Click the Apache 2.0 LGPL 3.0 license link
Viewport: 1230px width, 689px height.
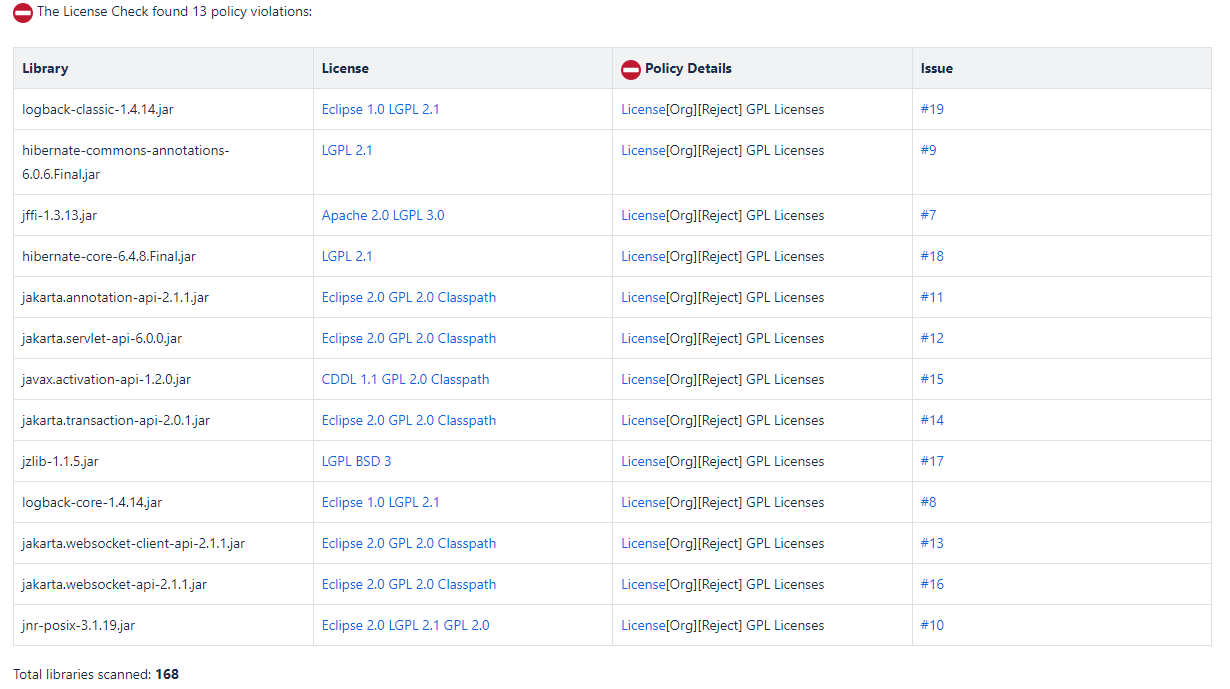click(x=382, y=215)
